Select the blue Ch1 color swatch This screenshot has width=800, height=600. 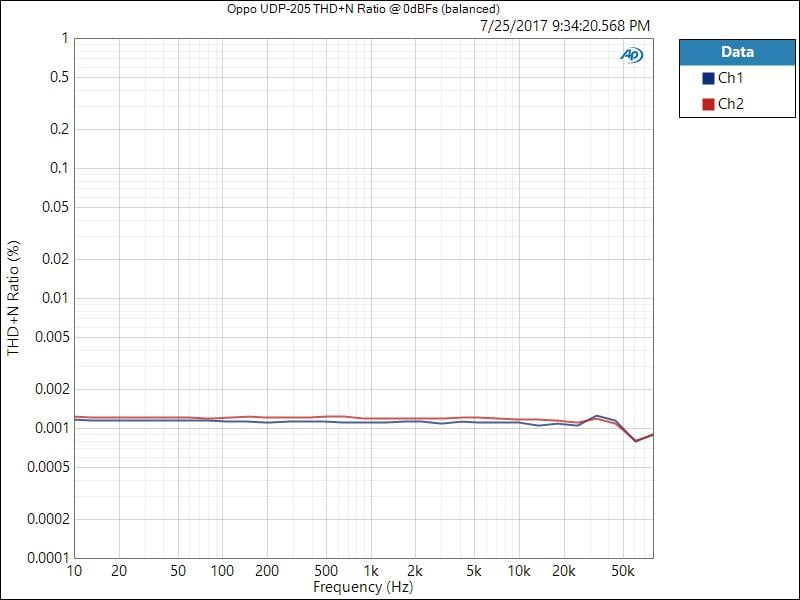point(708,78)
